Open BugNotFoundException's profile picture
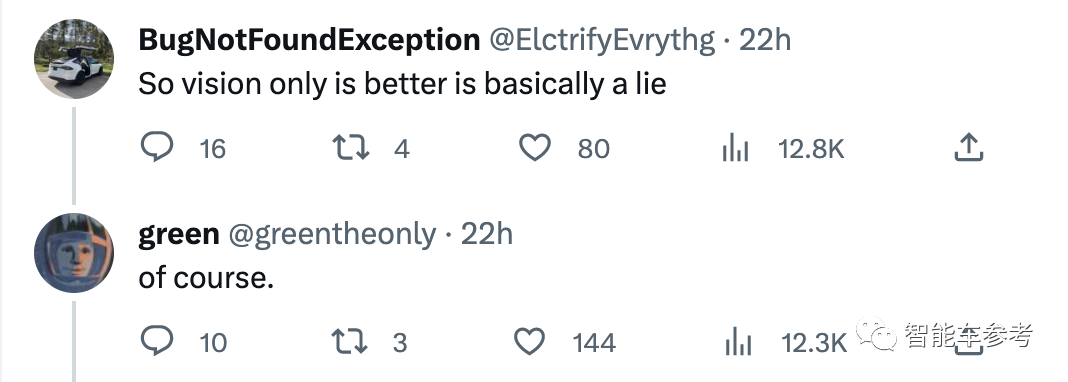 [x=74, y=59]
